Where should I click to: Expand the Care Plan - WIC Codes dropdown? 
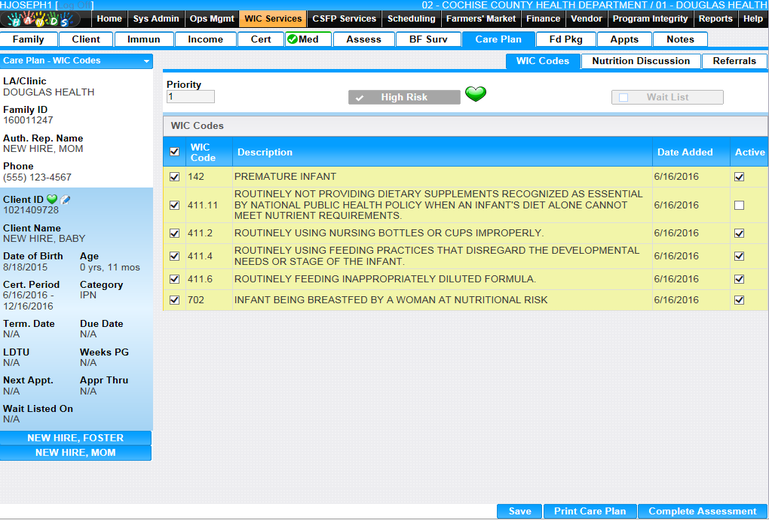tap(146, 61)
